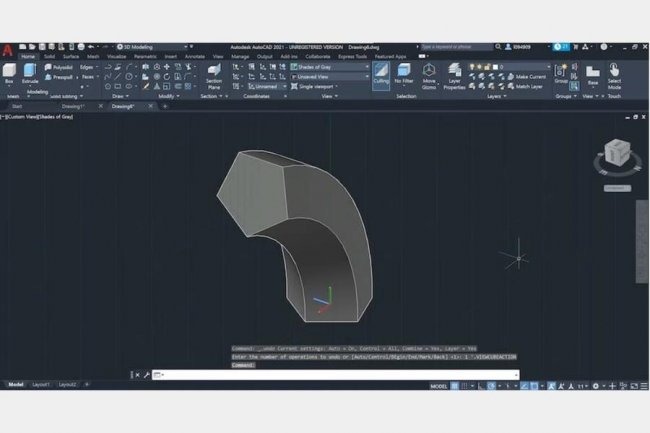The width and height of the screenshot is (650, 433).
Task: Open the Single viewport dropdown
Action: coord(314,87)
